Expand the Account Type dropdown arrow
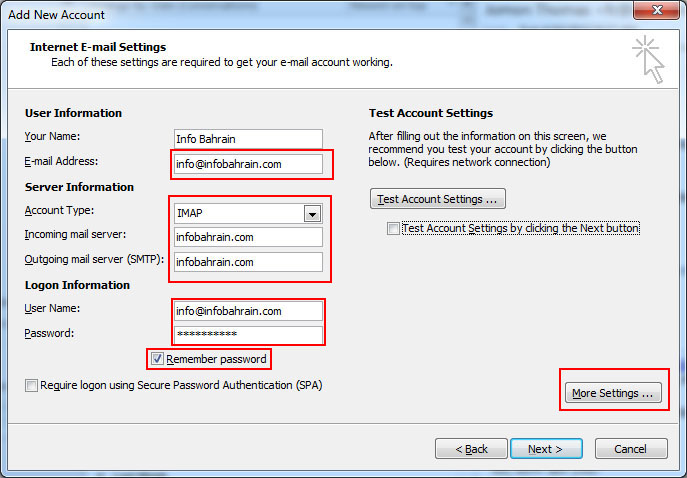 coord(312,213)
